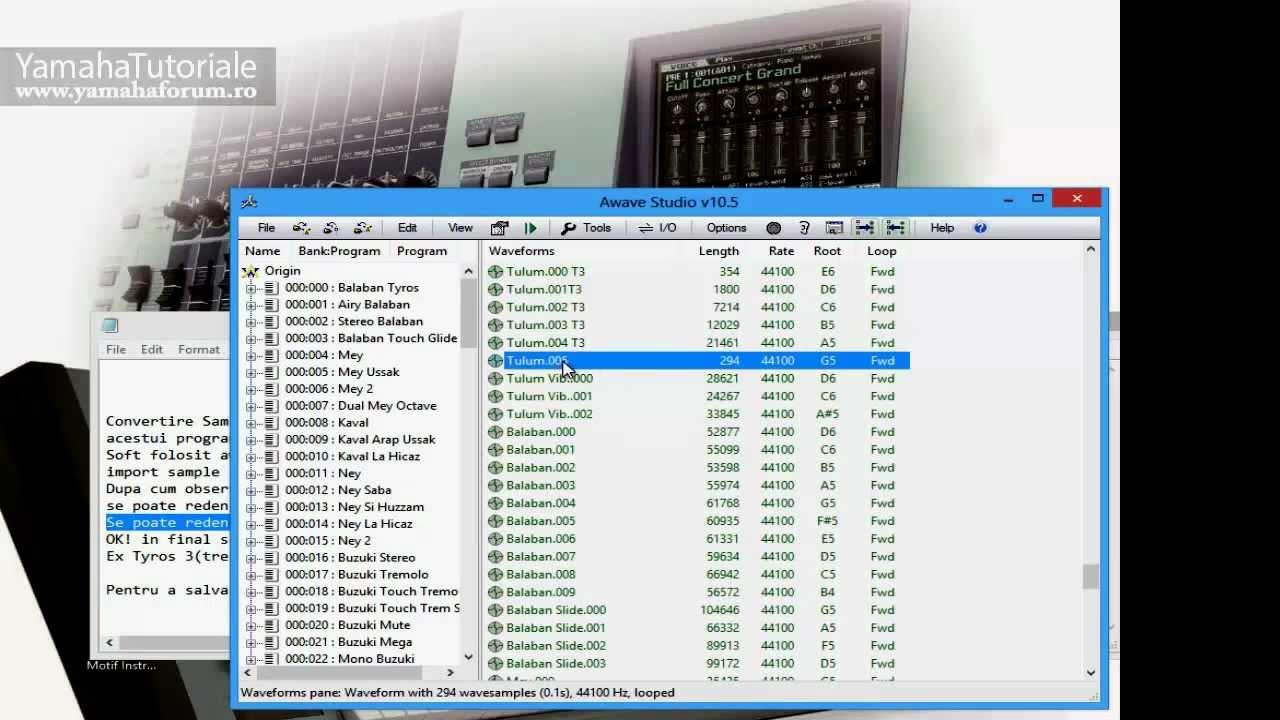Image resolution: width=1280 pixels, height=720 pixels.
Task: Open the Edit menu in Notepad window
Action: point(152,350)
